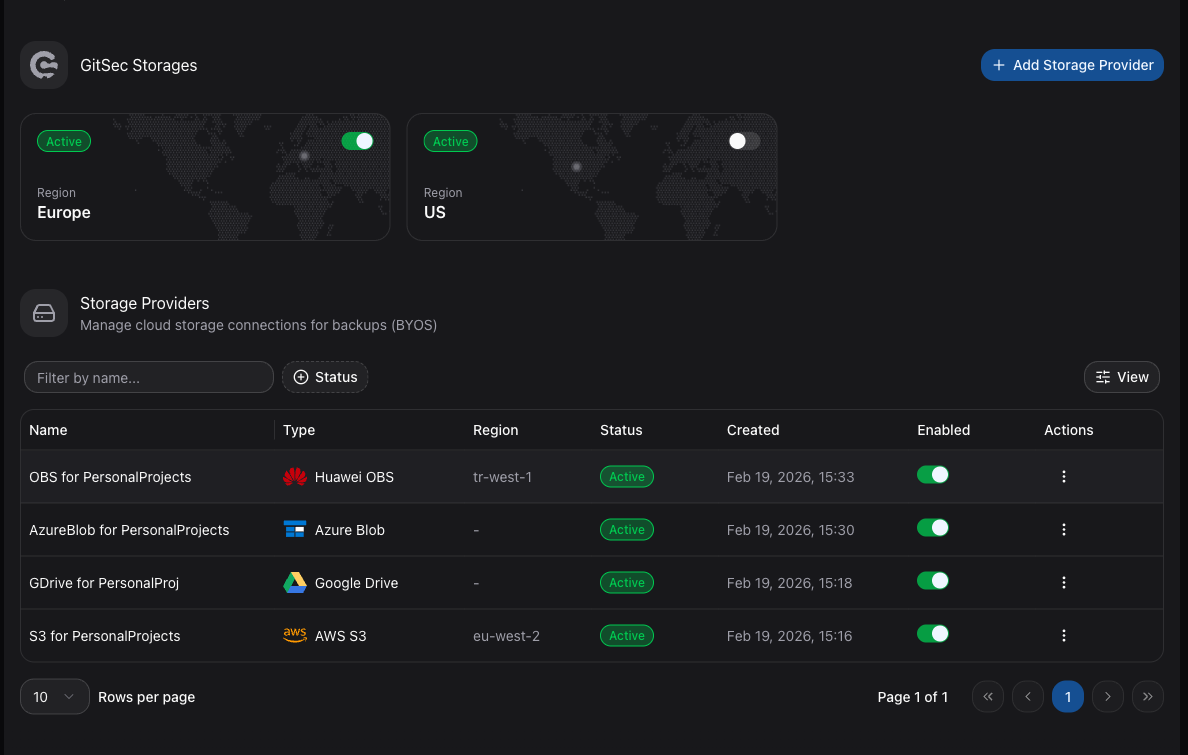
Task: Disable the Europe region toggle
Action: [357, 141]
